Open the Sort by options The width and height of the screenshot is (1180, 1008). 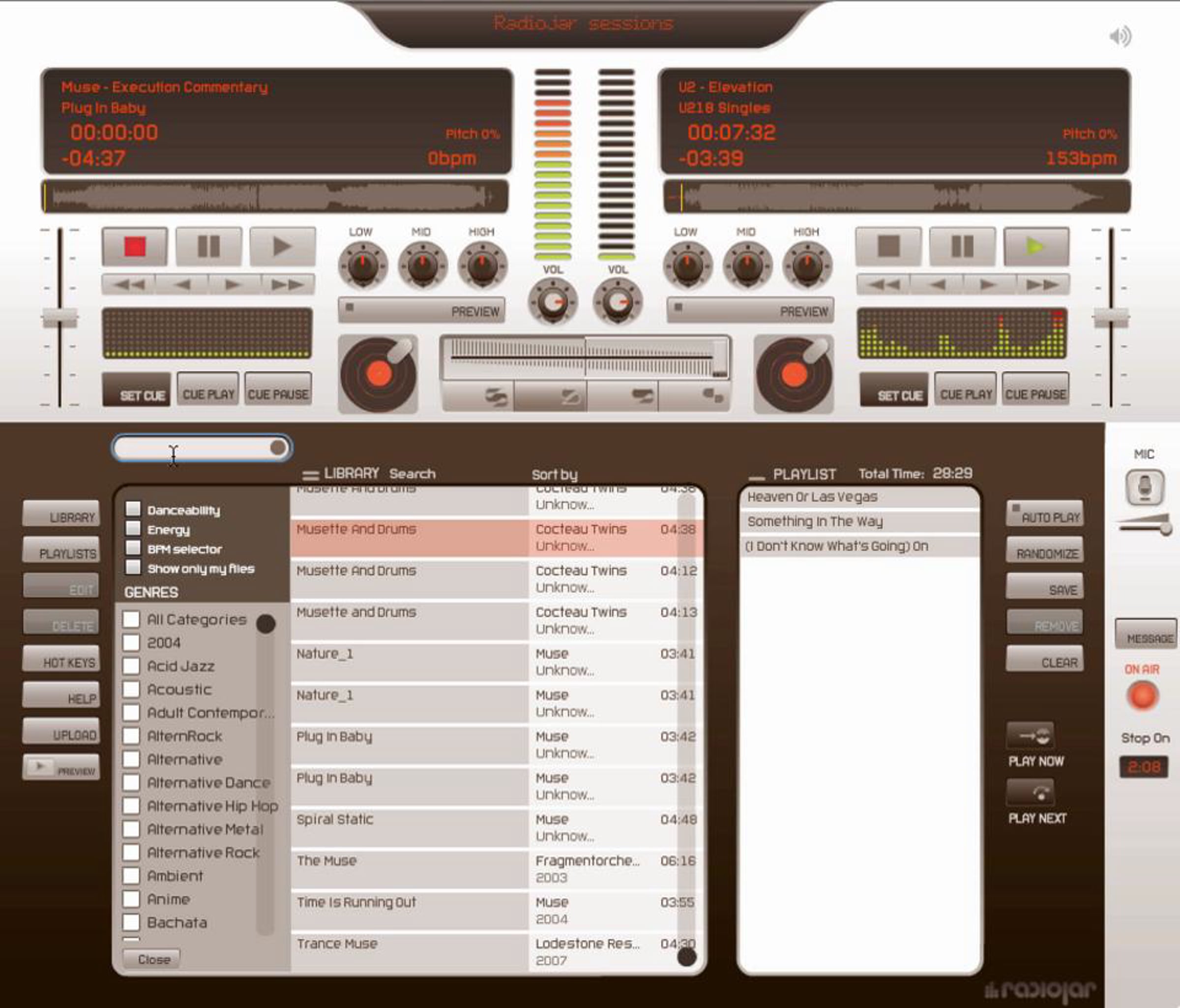tap(555, 475)
